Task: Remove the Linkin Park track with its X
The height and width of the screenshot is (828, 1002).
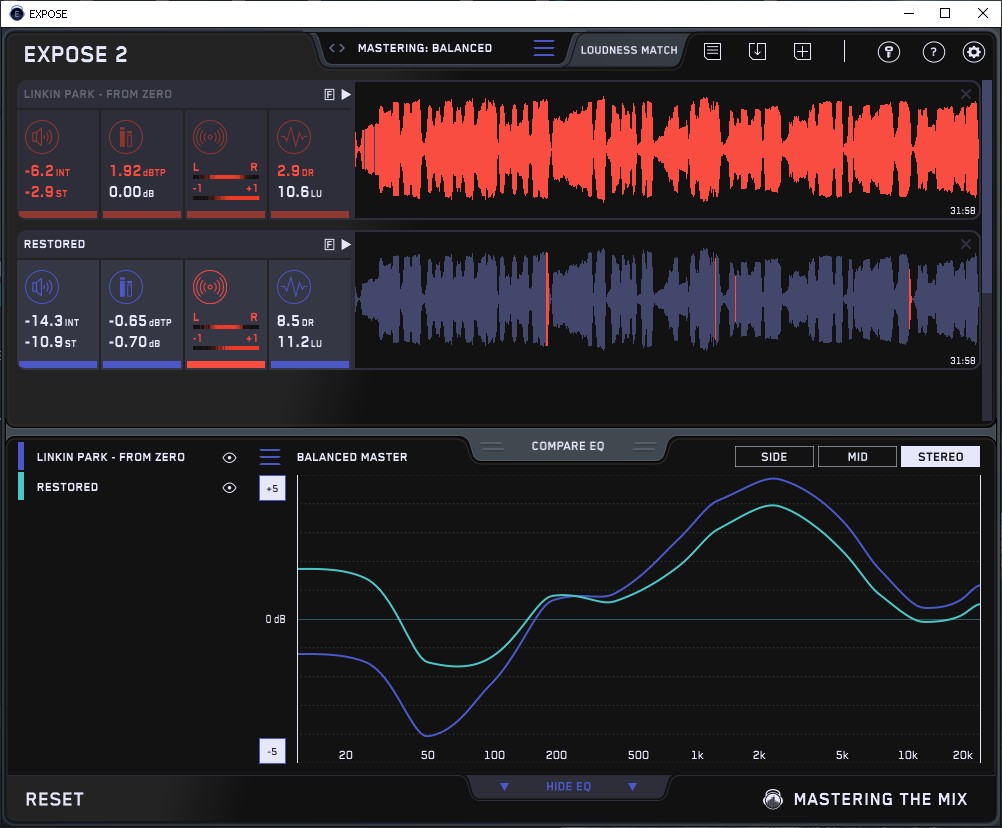Action: point(966,94)
